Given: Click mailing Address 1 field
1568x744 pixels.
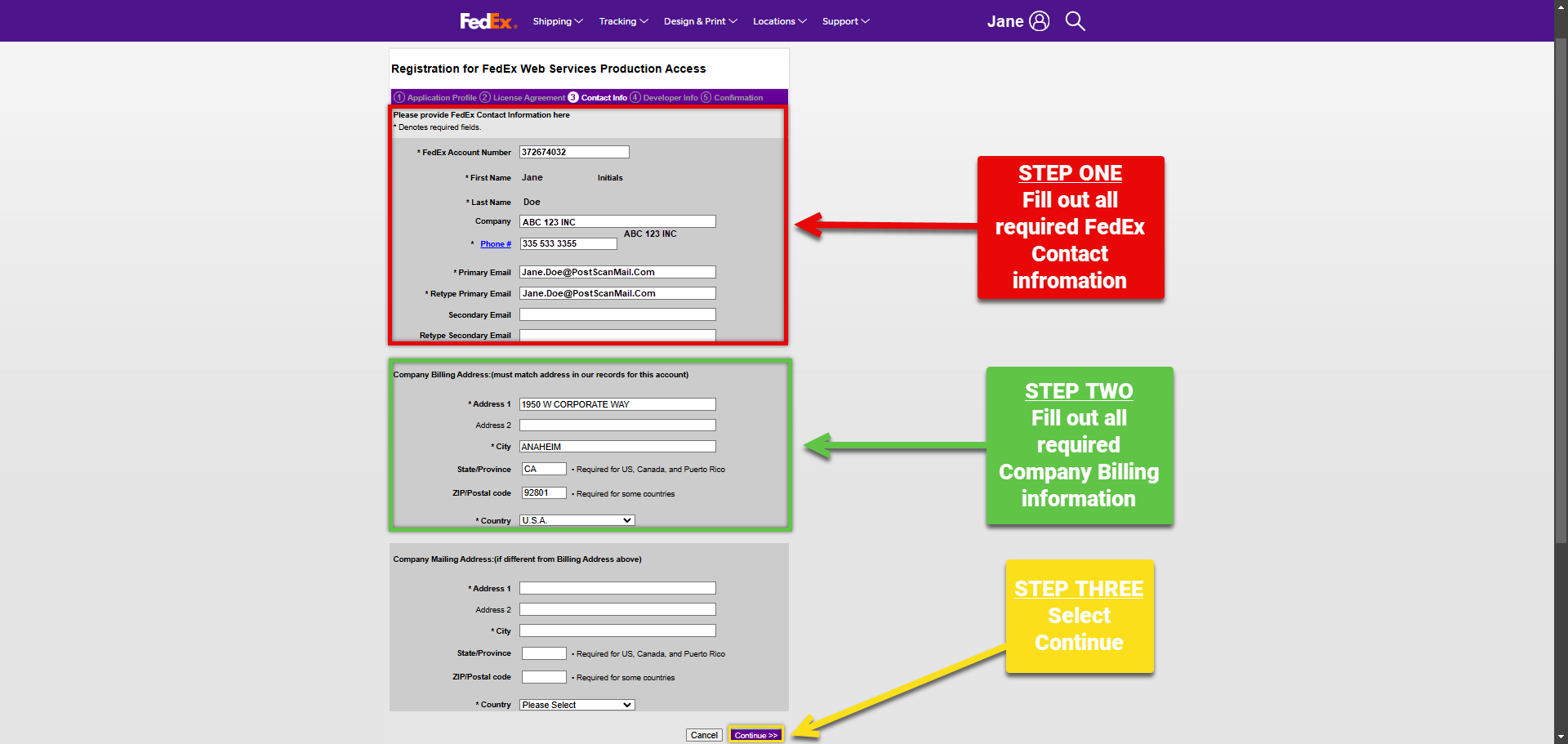Looking at the screenshot, I should (x=617, y=588).
